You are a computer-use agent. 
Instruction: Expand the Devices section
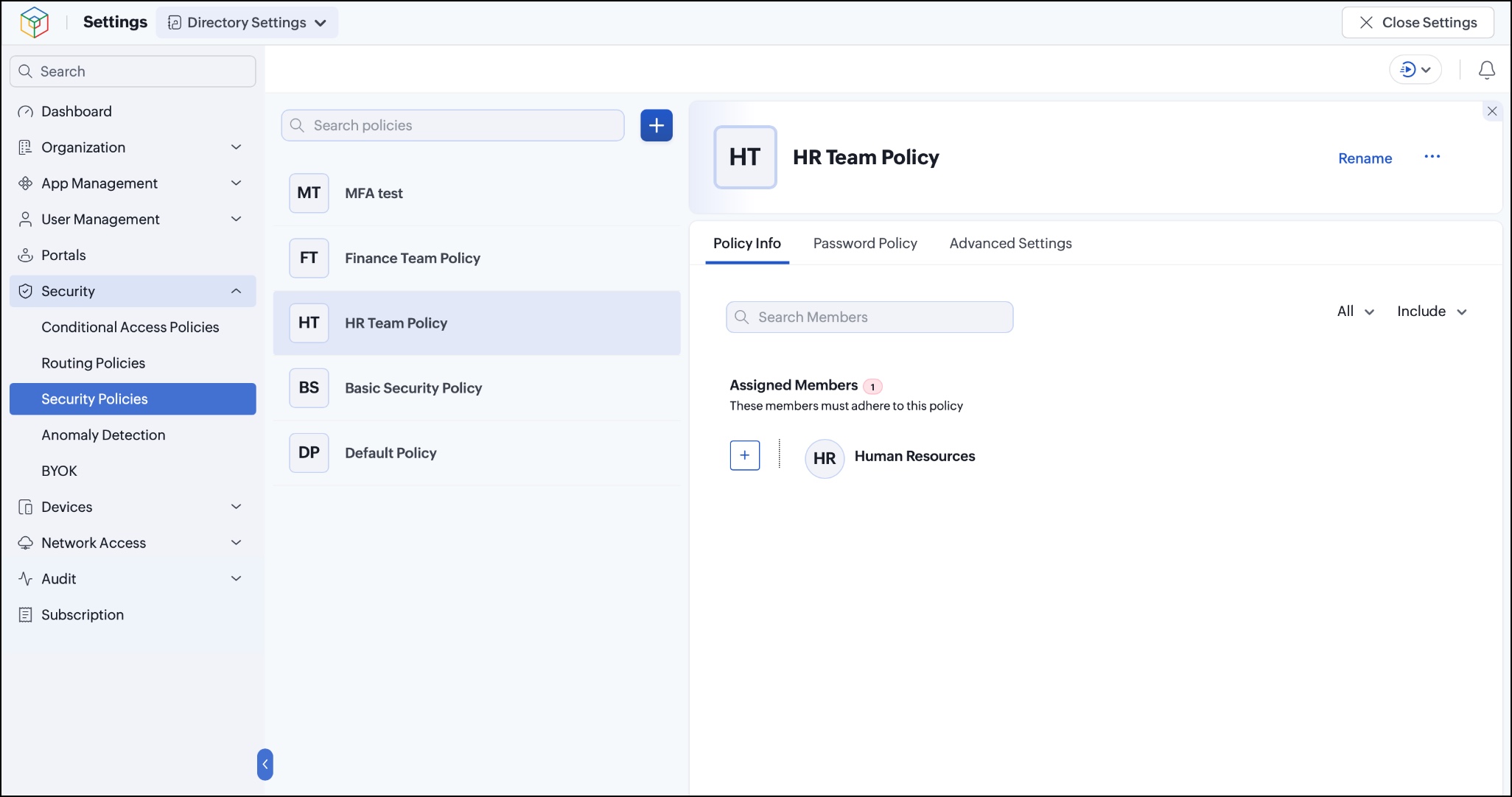[237, 507]
